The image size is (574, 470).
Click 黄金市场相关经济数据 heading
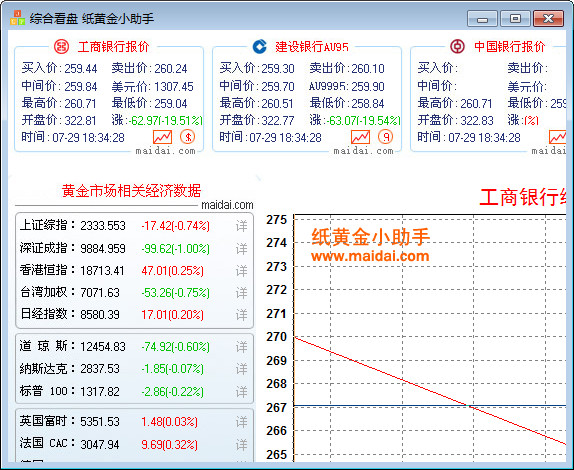point(131,191)
